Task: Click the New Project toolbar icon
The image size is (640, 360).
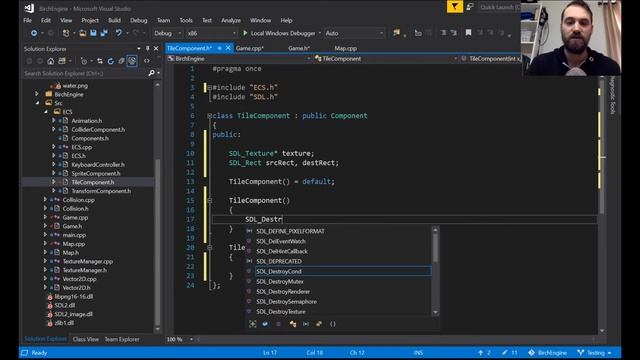Action: click(66, 33)
